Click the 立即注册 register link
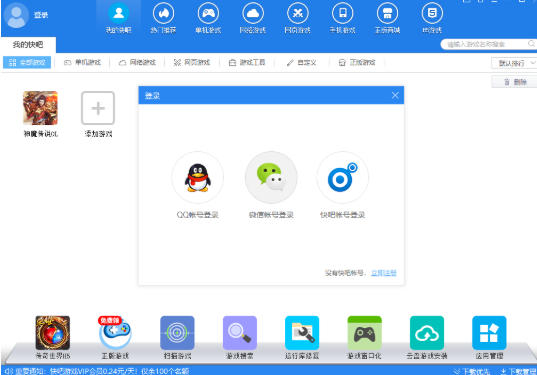 coord(384,273)
